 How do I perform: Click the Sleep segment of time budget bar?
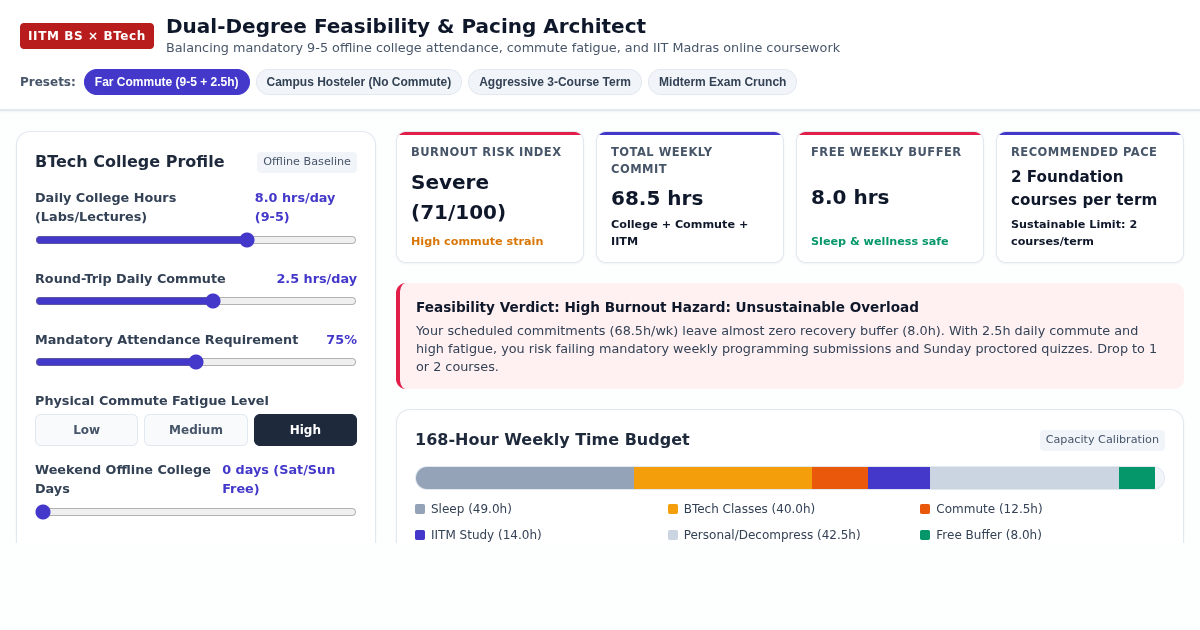[525, 478]
